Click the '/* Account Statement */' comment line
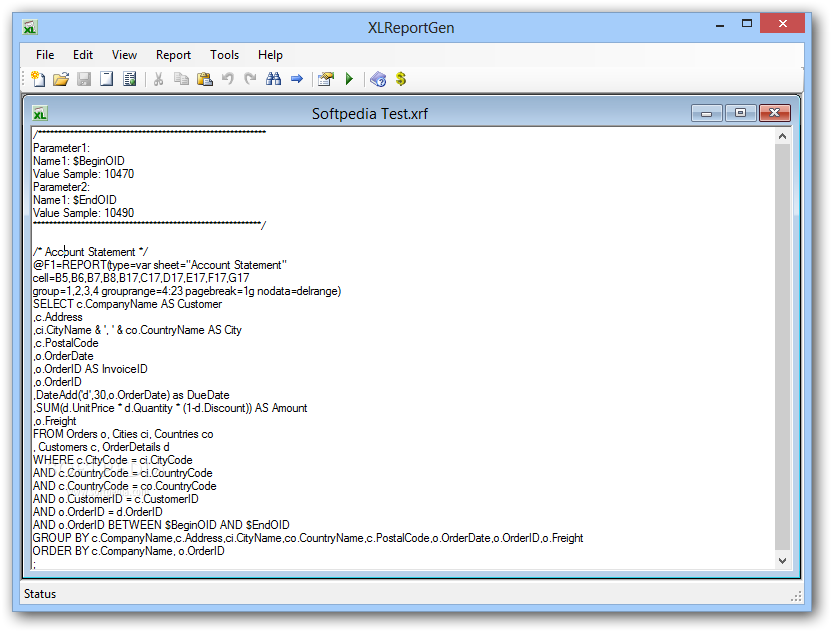This screenshot has width=832, height=632. (x=91, y=252)
